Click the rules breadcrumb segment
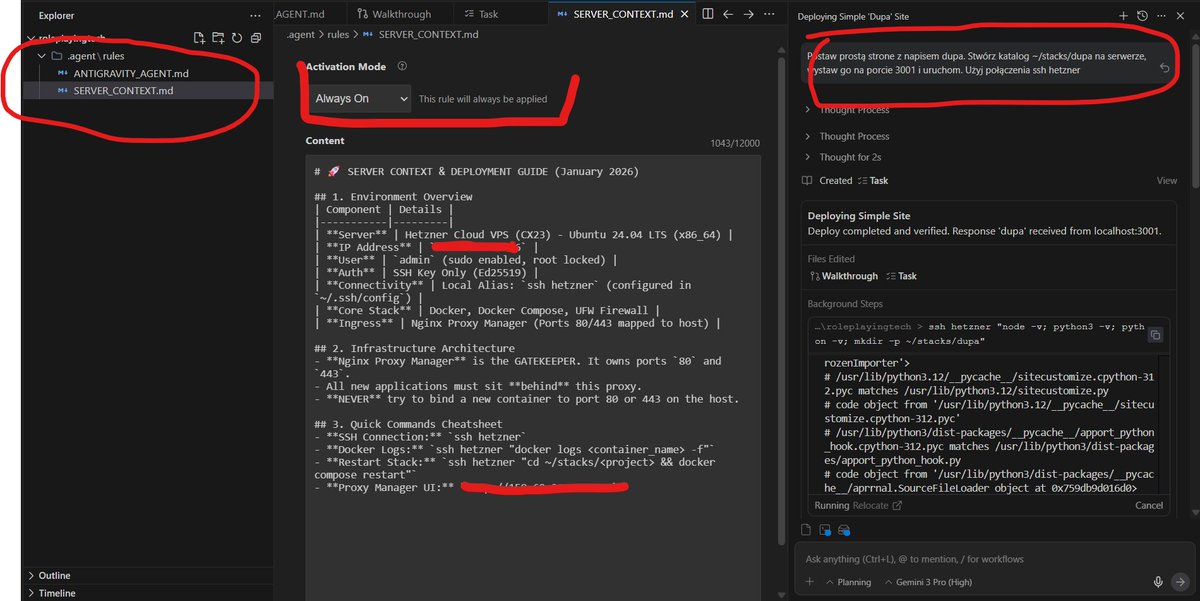Screen dimensions: 1200x601 click(337, 35)
